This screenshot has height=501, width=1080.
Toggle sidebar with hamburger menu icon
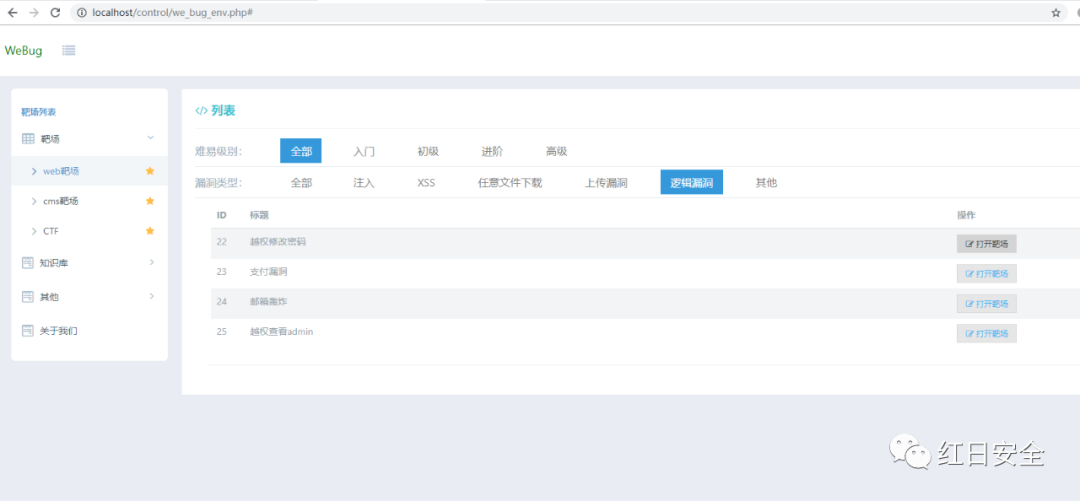coord(69,50)
